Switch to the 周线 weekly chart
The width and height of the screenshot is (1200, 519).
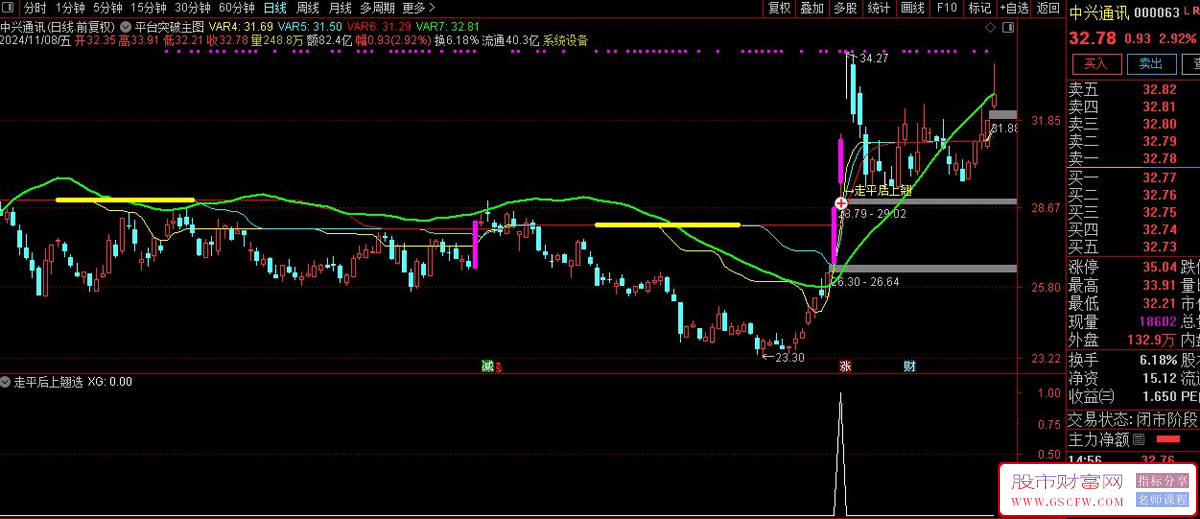[307, 7]
